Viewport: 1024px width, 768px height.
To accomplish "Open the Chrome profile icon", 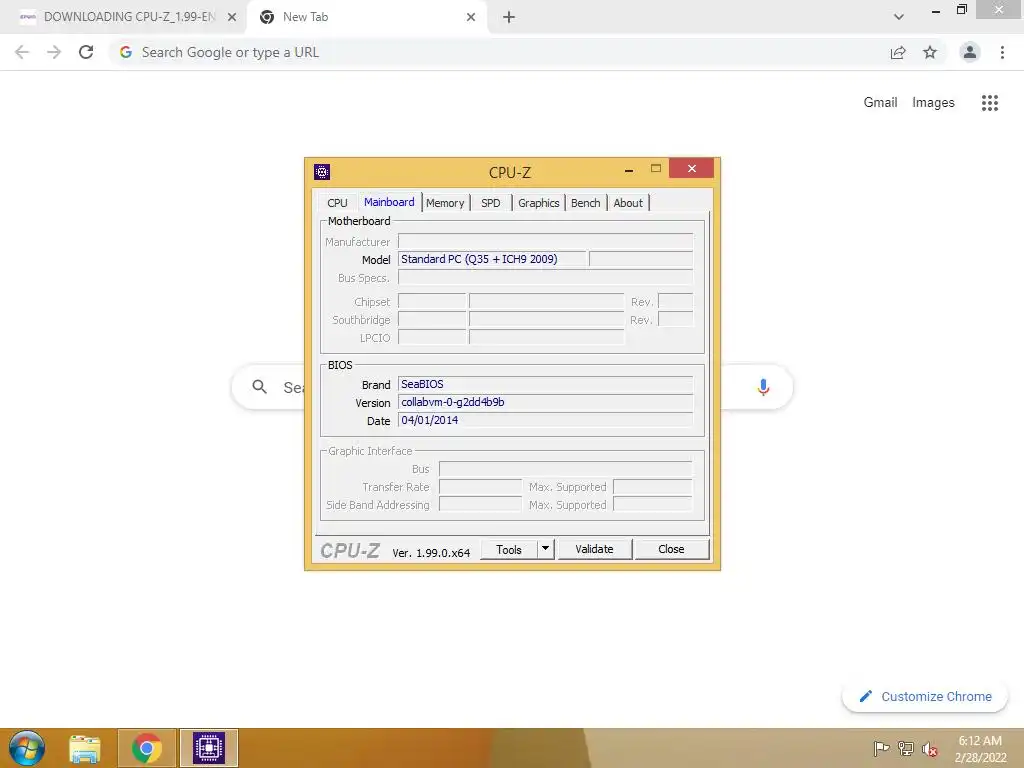I will [970, 52].
